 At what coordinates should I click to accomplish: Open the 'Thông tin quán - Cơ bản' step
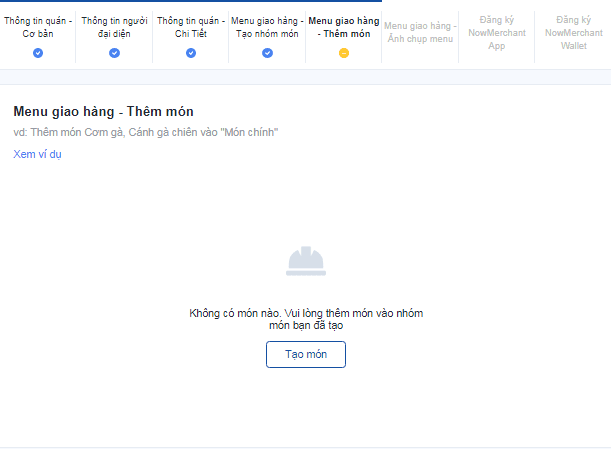coord(38,27)
